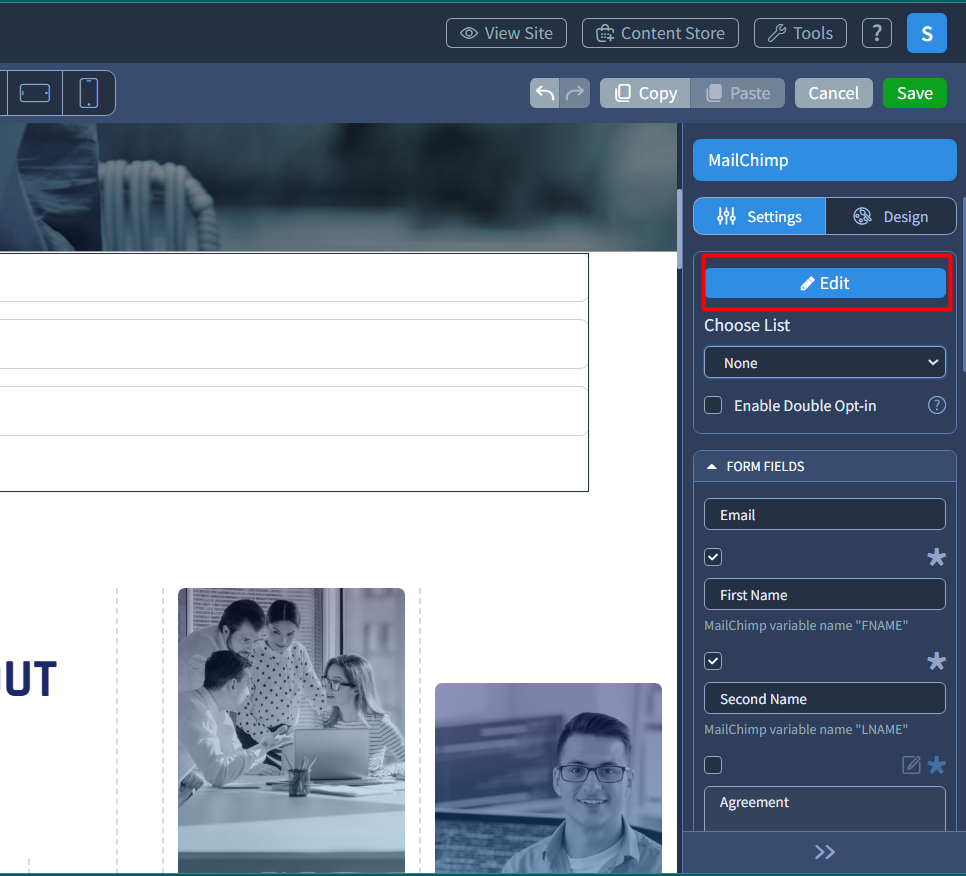Undo the last change
Image resolution: width=966 pixels, height=876 pixels.
[x=545, y=93]
